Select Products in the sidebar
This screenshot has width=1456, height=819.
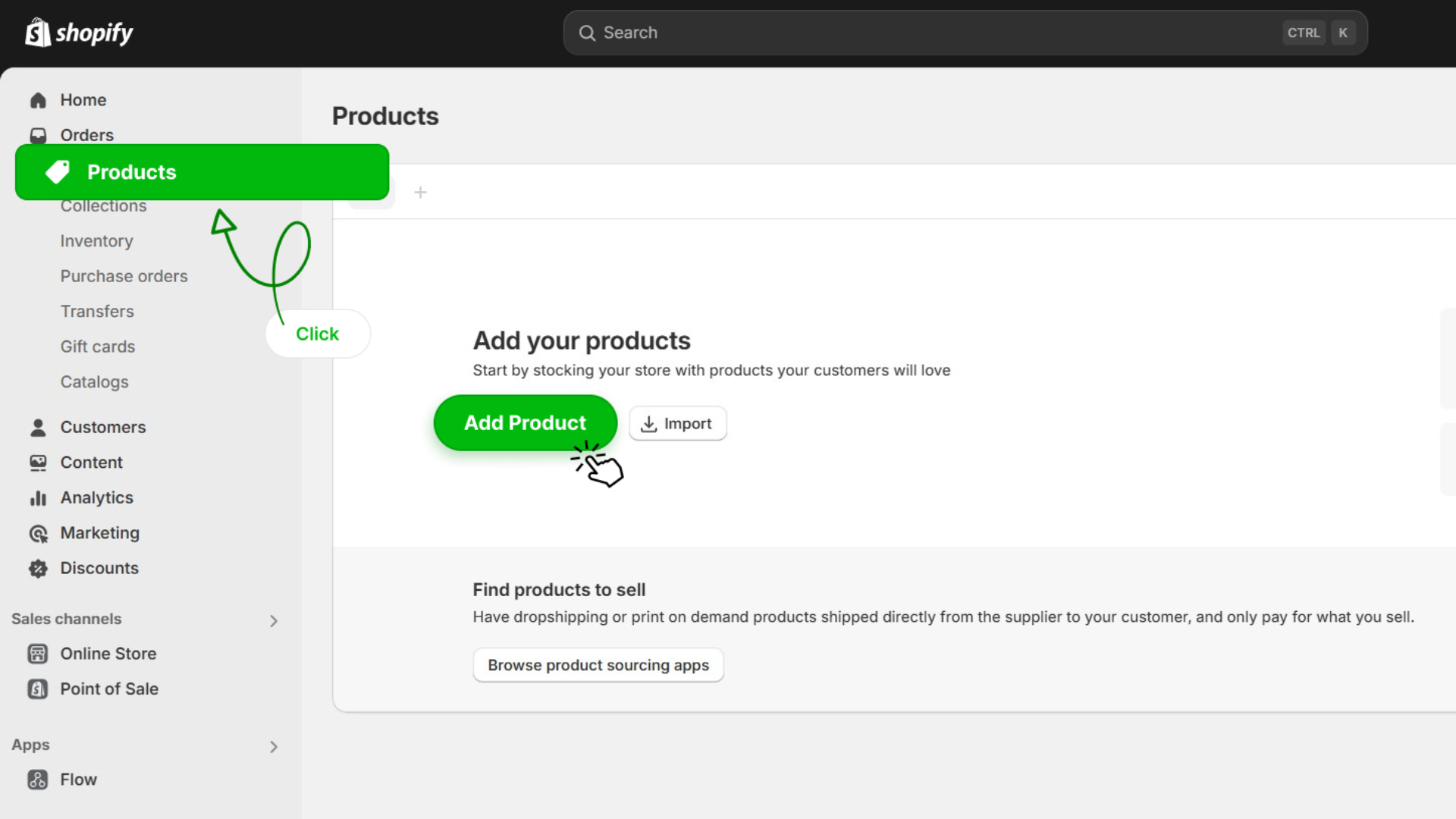202,172
